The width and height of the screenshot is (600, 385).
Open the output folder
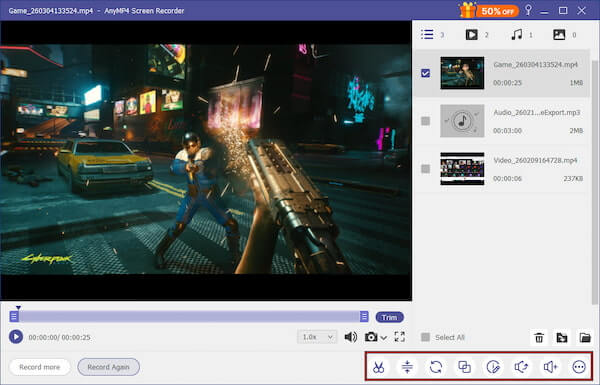point(585,338)
